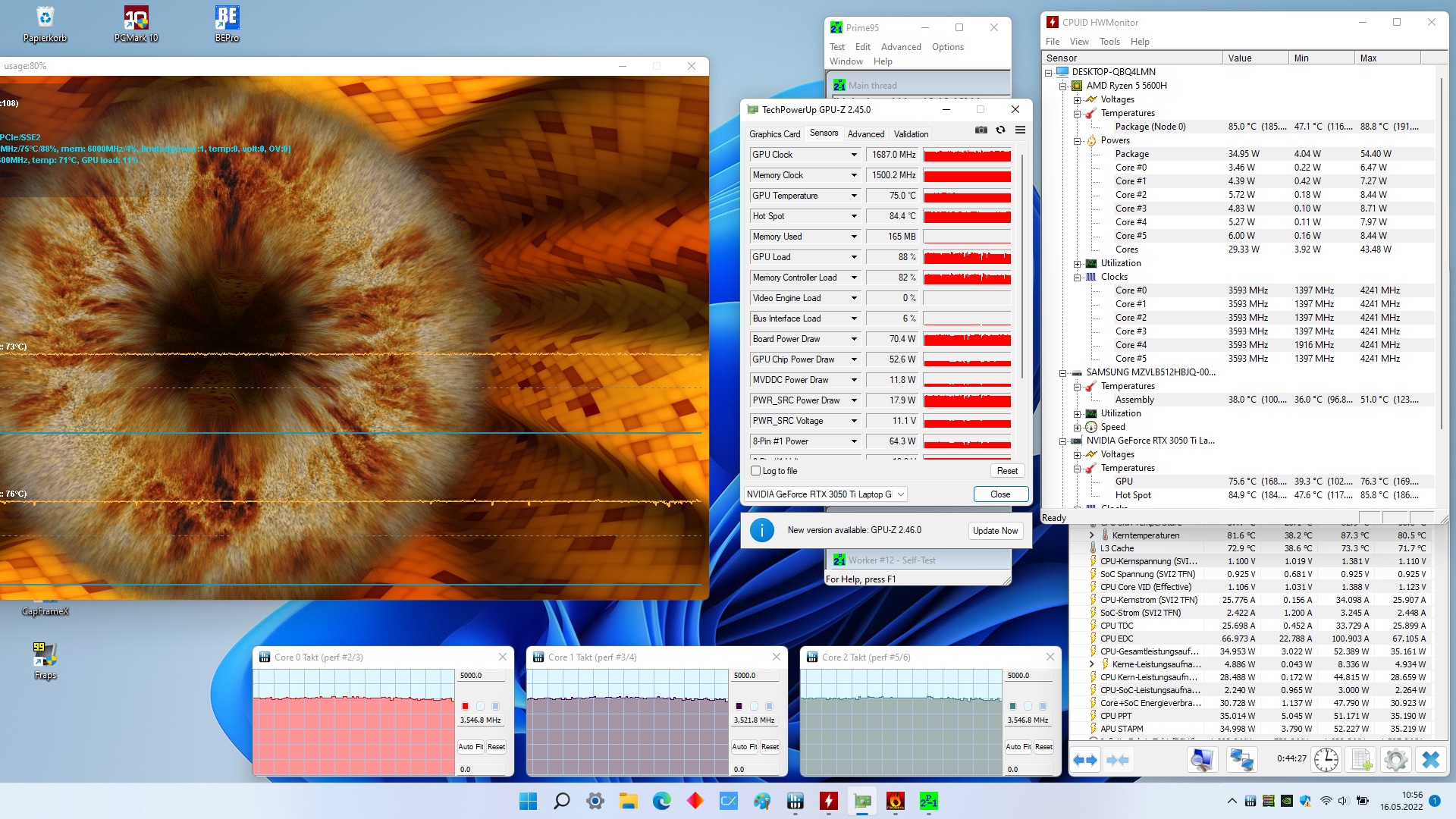Open Options menu in Prime95
The image size is (1456, 819).
[948, 47]
